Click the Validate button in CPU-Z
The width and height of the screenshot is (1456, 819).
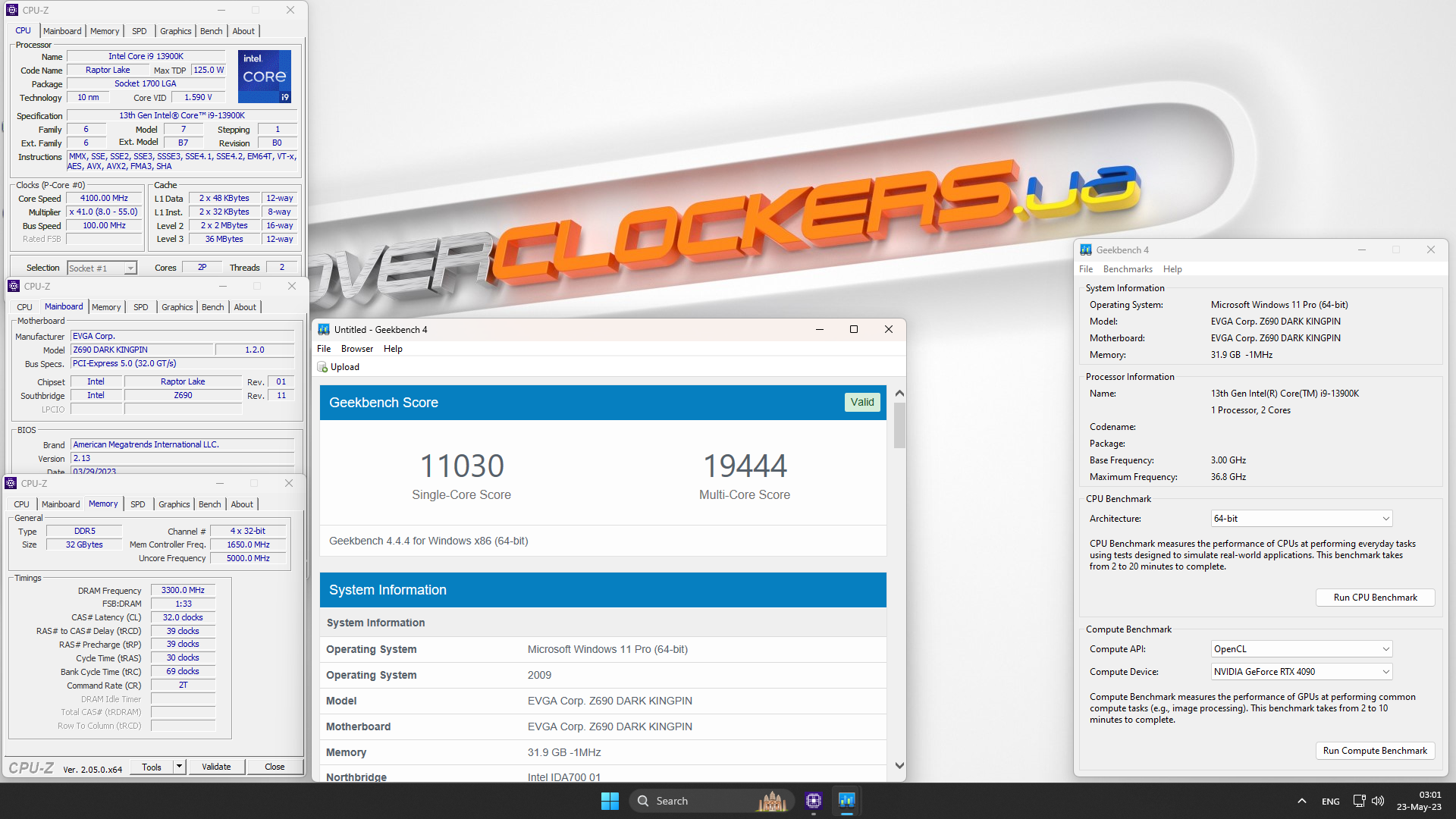point(216,767)
